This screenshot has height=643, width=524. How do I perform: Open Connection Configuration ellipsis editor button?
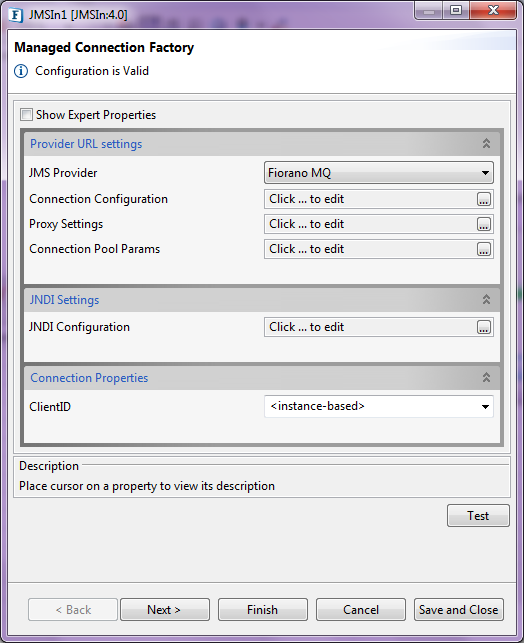484,199
